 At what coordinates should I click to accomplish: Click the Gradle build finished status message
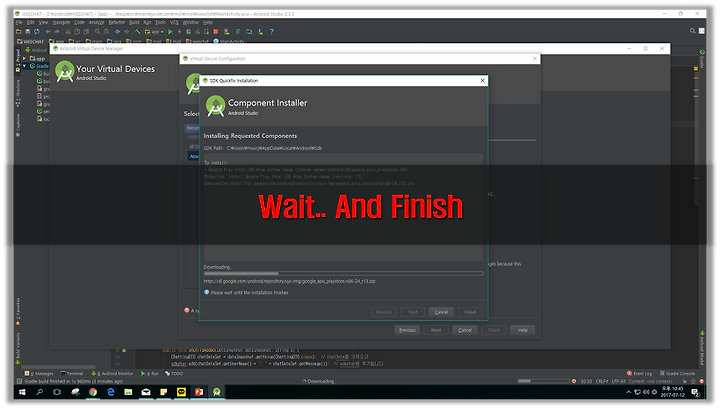pos(74,381)
